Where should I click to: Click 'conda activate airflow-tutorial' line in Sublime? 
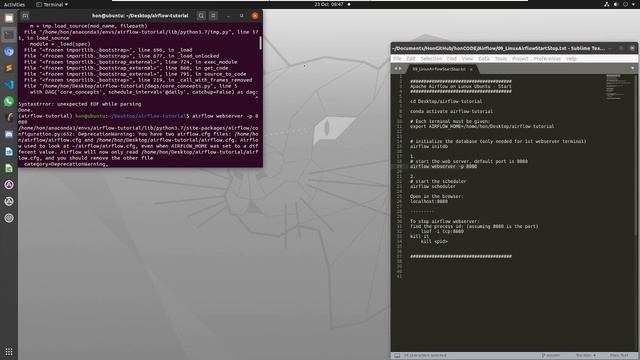tap(451, 111)
